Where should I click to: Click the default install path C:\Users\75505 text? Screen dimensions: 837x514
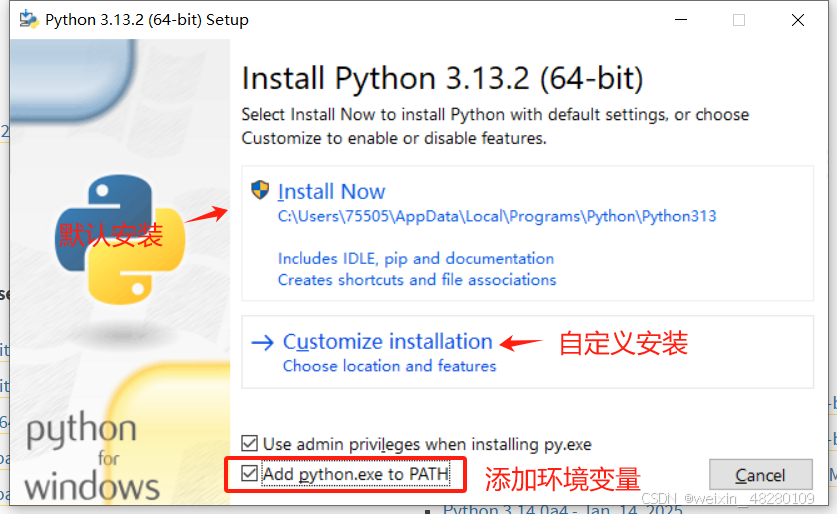coord(497,216)
